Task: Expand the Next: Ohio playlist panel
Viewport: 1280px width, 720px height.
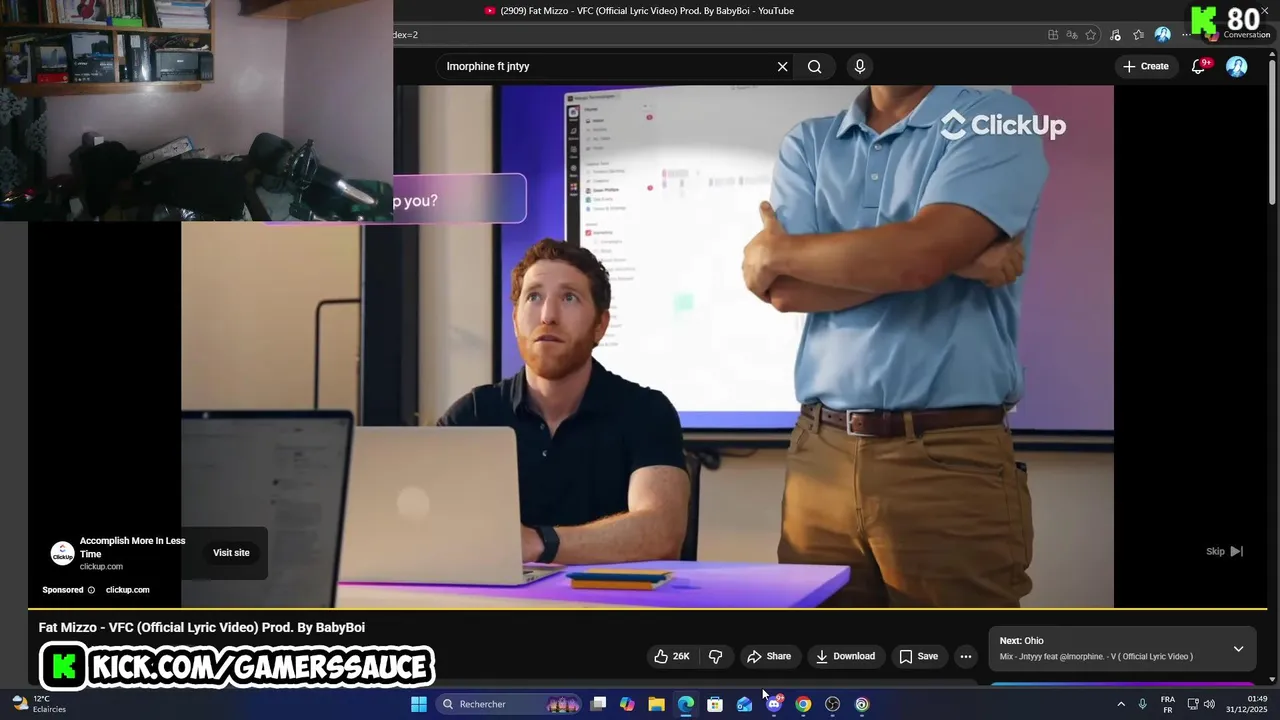Action: pos(1238,649)
